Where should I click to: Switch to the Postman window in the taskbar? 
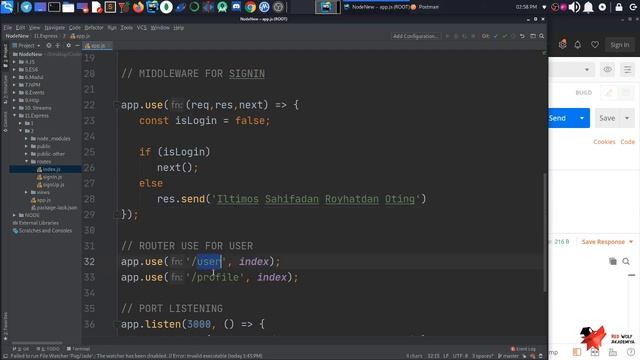click(424, 7)
